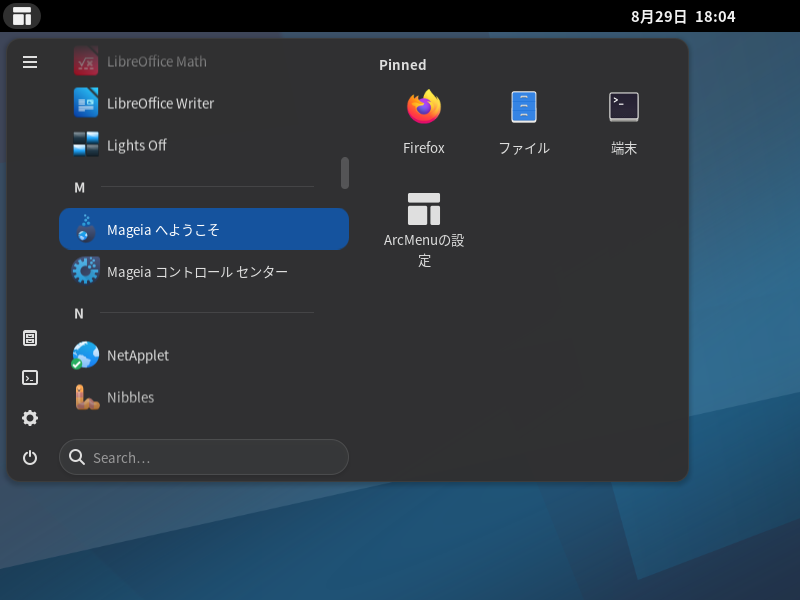The width and height of the screenshot is (800, 600).
Task: Click the Pinned heading label
Action: (x=403, y=65)
